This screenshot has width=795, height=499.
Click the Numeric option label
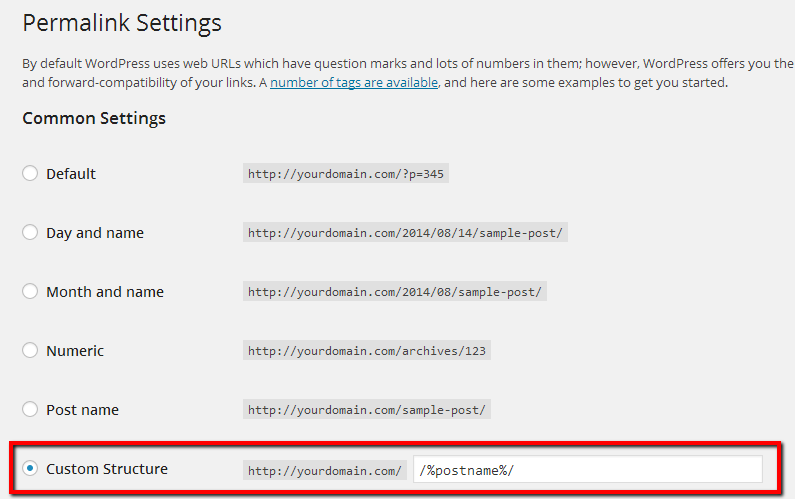point(75,350)
